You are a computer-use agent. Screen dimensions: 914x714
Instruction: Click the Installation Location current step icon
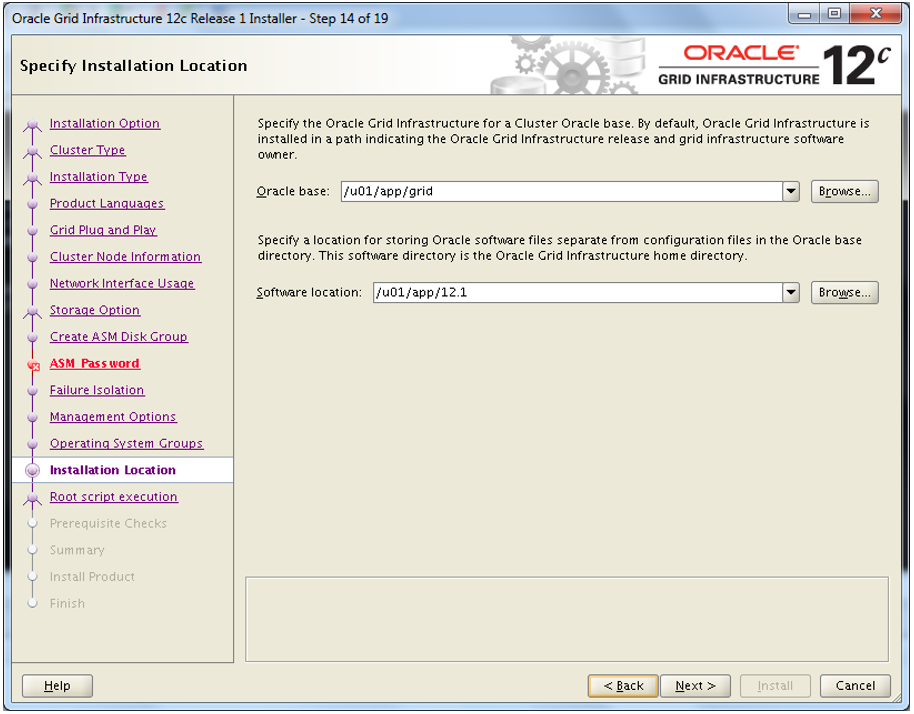[x=33, y=470]
